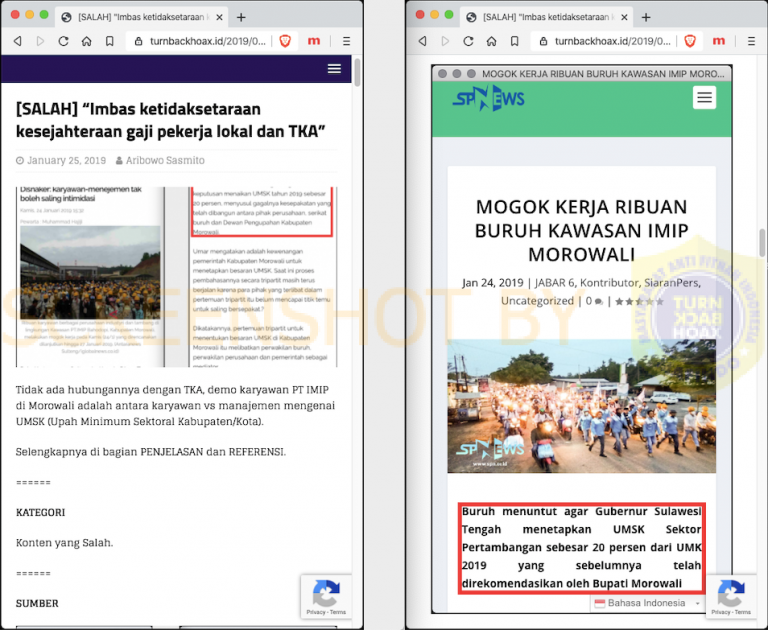Click red 'm' extension icon in left window
This screenshot has width=768, height=630.
(x=314, y=41)
